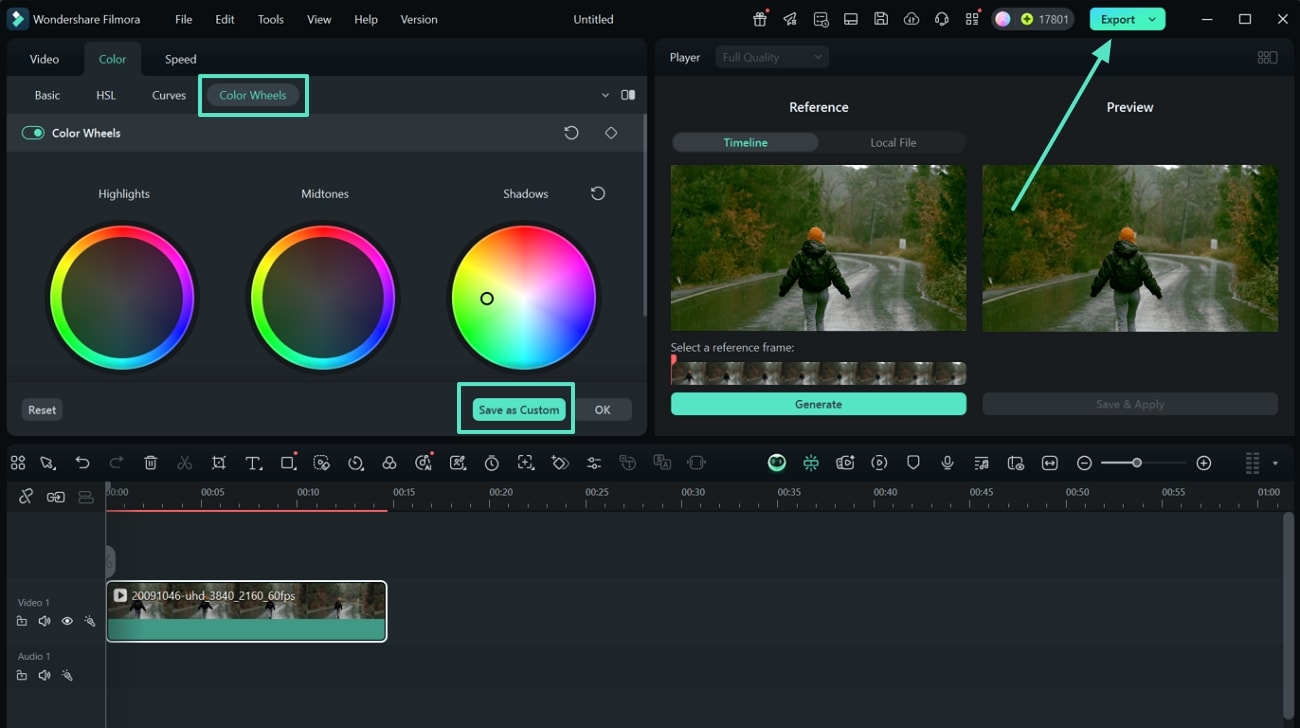Select the 20091046-uhd clip in timeline
This screenshot has width=1300, height=728.
(246, 611)
